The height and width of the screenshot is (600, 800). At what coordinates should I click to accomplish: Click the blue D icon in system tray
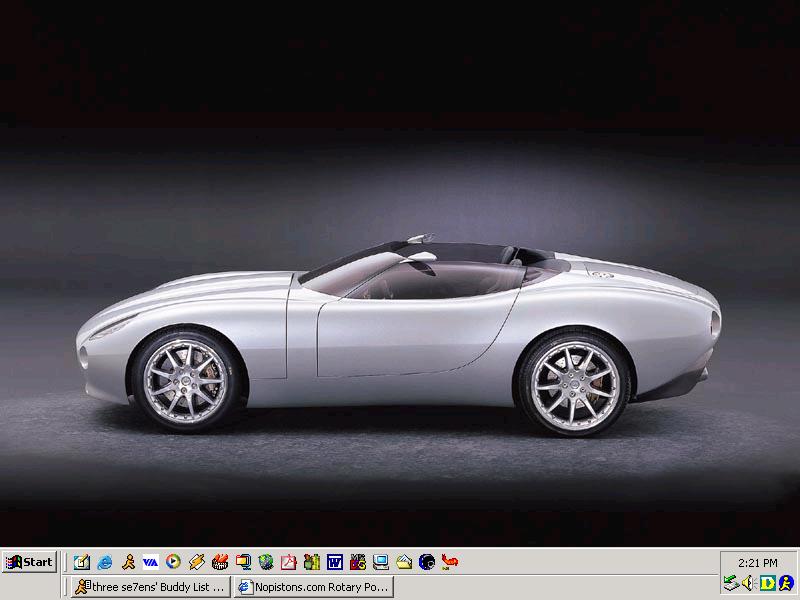pos(768,584)
